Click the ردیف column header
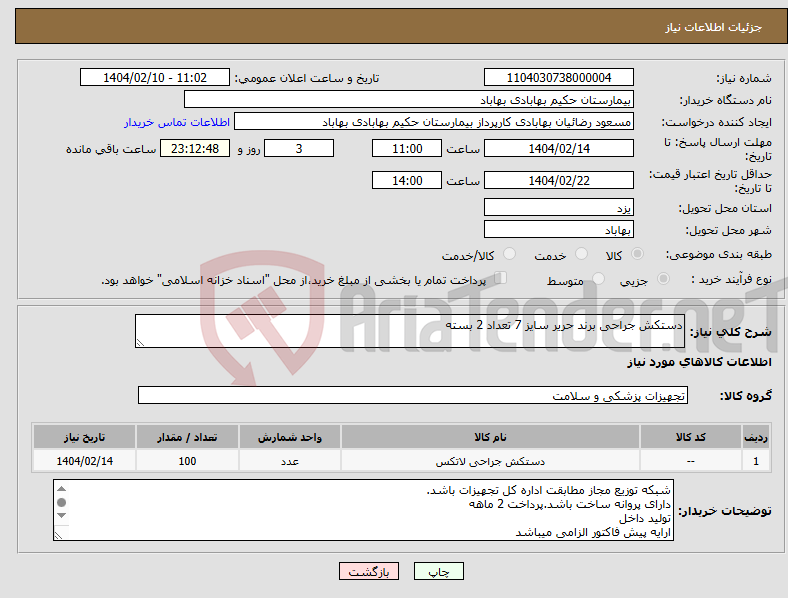The width and height of the screenshot is (788, 598). (756, 437)
